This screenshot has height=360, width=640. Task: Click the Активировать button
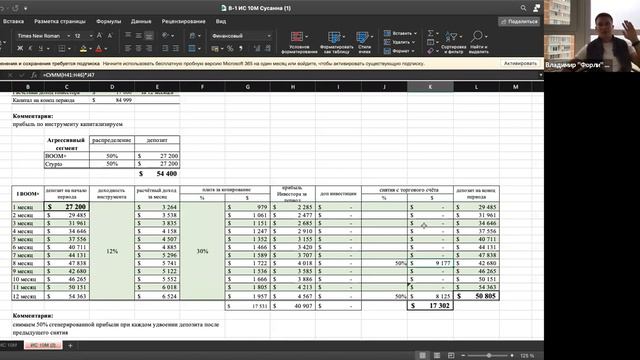[x=520, y=64]
